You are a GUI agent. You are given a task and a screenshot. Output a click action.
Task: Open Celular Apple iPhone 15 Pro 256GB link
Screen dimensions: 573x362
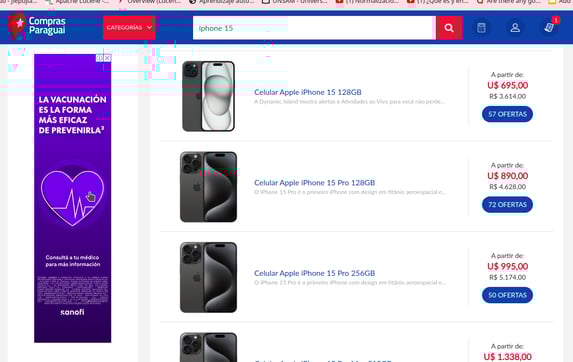(315, 273)
